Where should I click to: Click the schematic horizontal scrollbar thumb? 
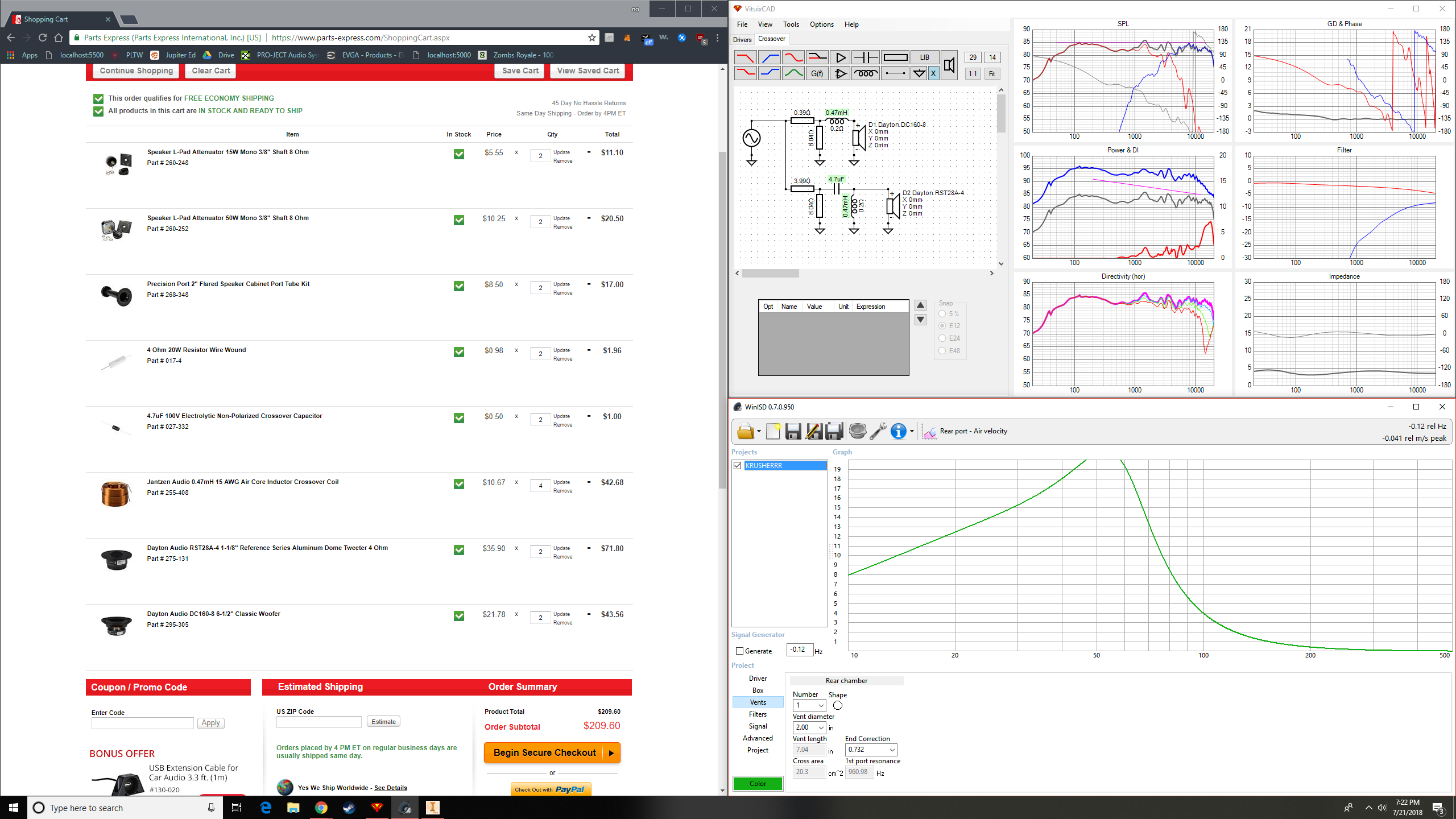pyautogui.click(x=771, y=274)
